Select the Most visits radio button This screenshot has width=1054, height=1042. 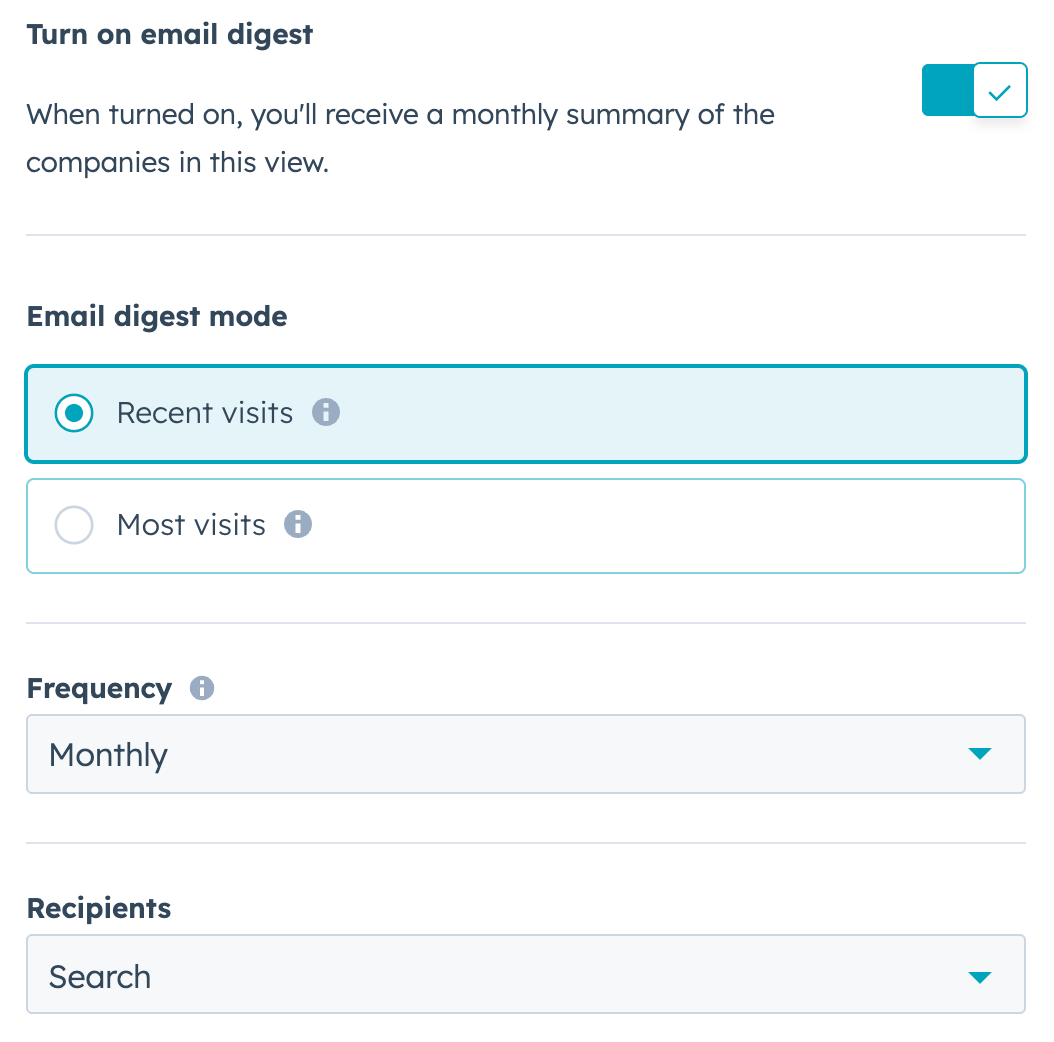(74, 524)
